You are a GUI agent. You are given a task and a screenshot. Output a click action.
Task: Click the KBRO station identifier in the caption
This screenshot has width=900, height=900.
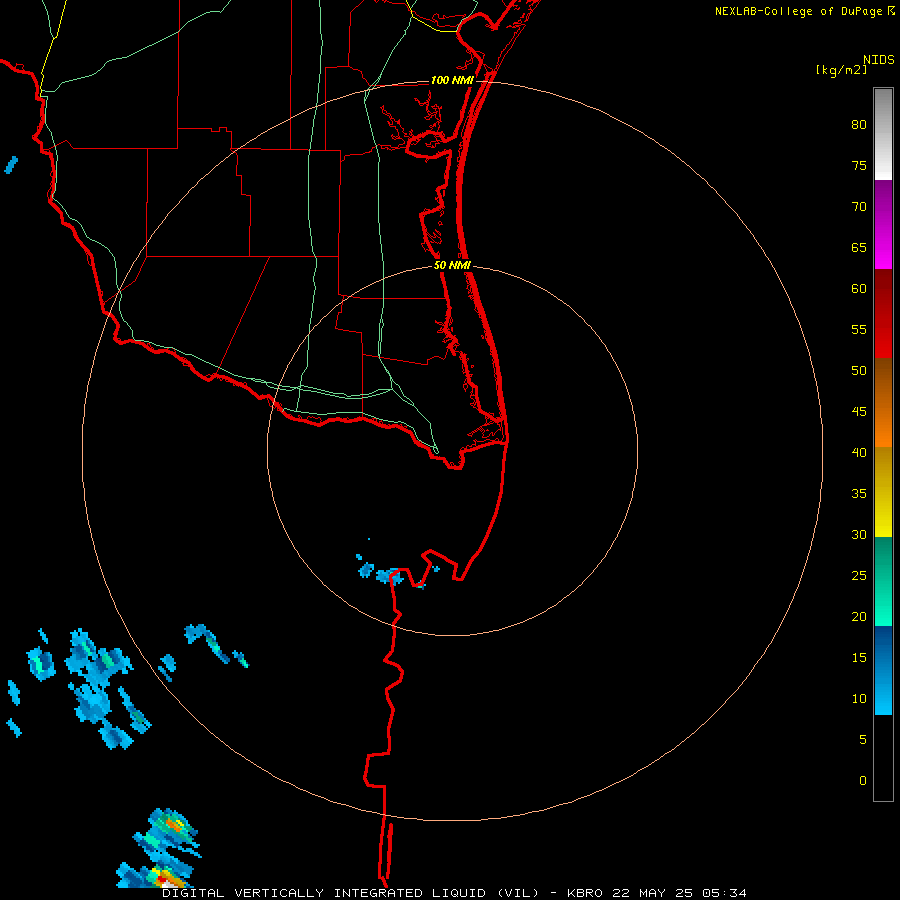click(585, 893)
